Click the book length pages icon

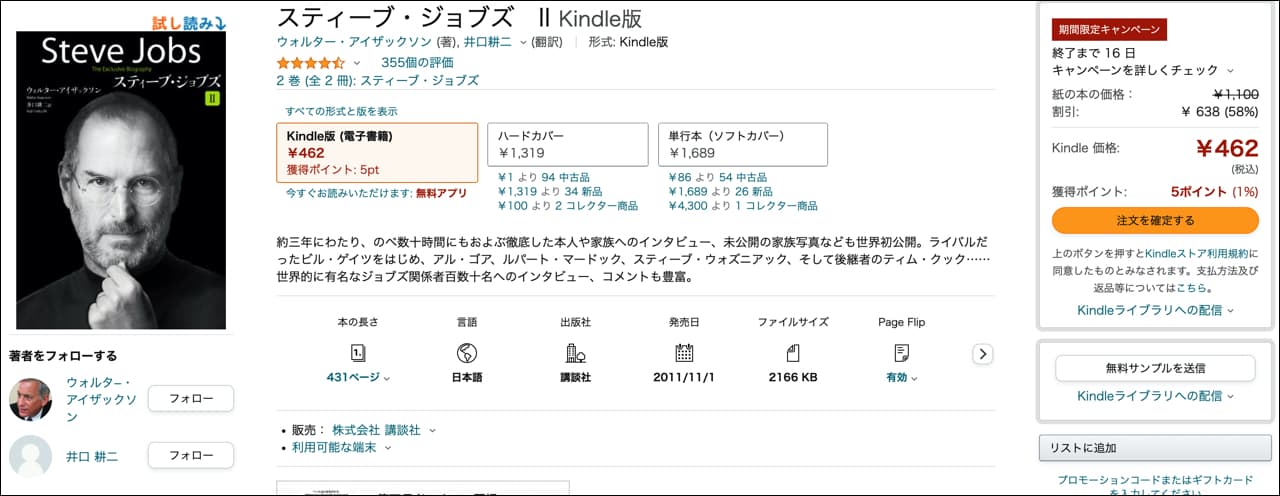pos(359,352)
